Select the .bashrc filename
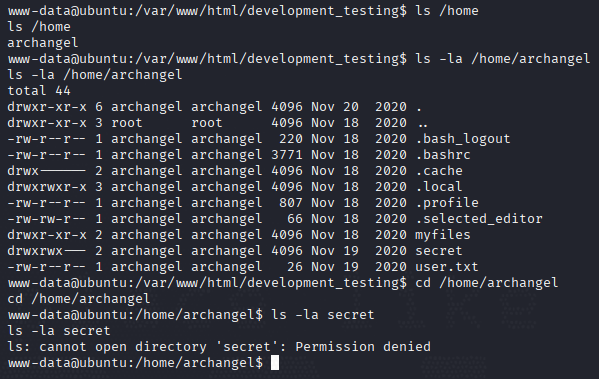 click(443, 154)
